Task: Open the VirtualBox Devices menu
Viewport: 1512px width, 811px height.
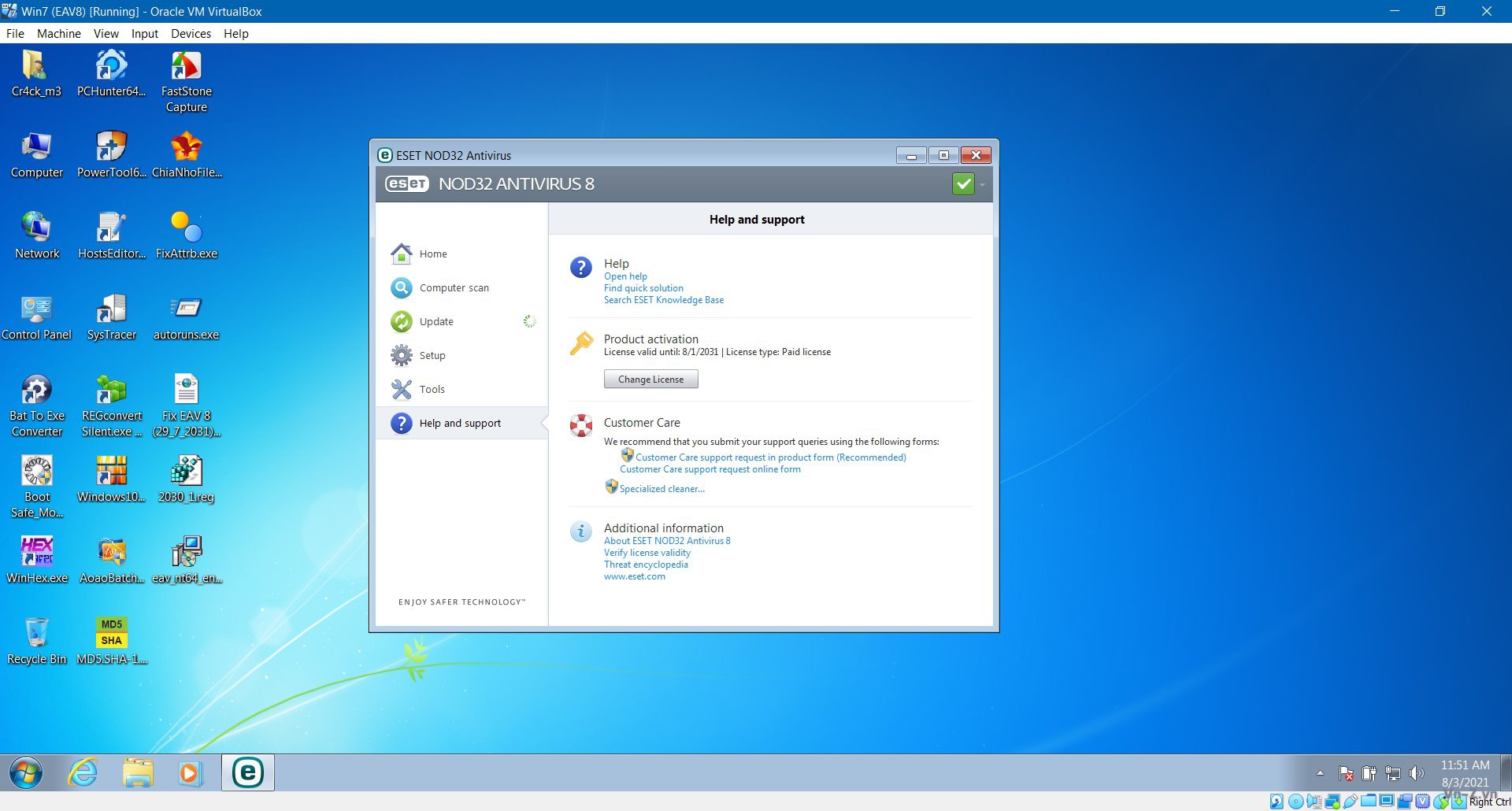Action: pyautogui.click(x=191, y=34)
